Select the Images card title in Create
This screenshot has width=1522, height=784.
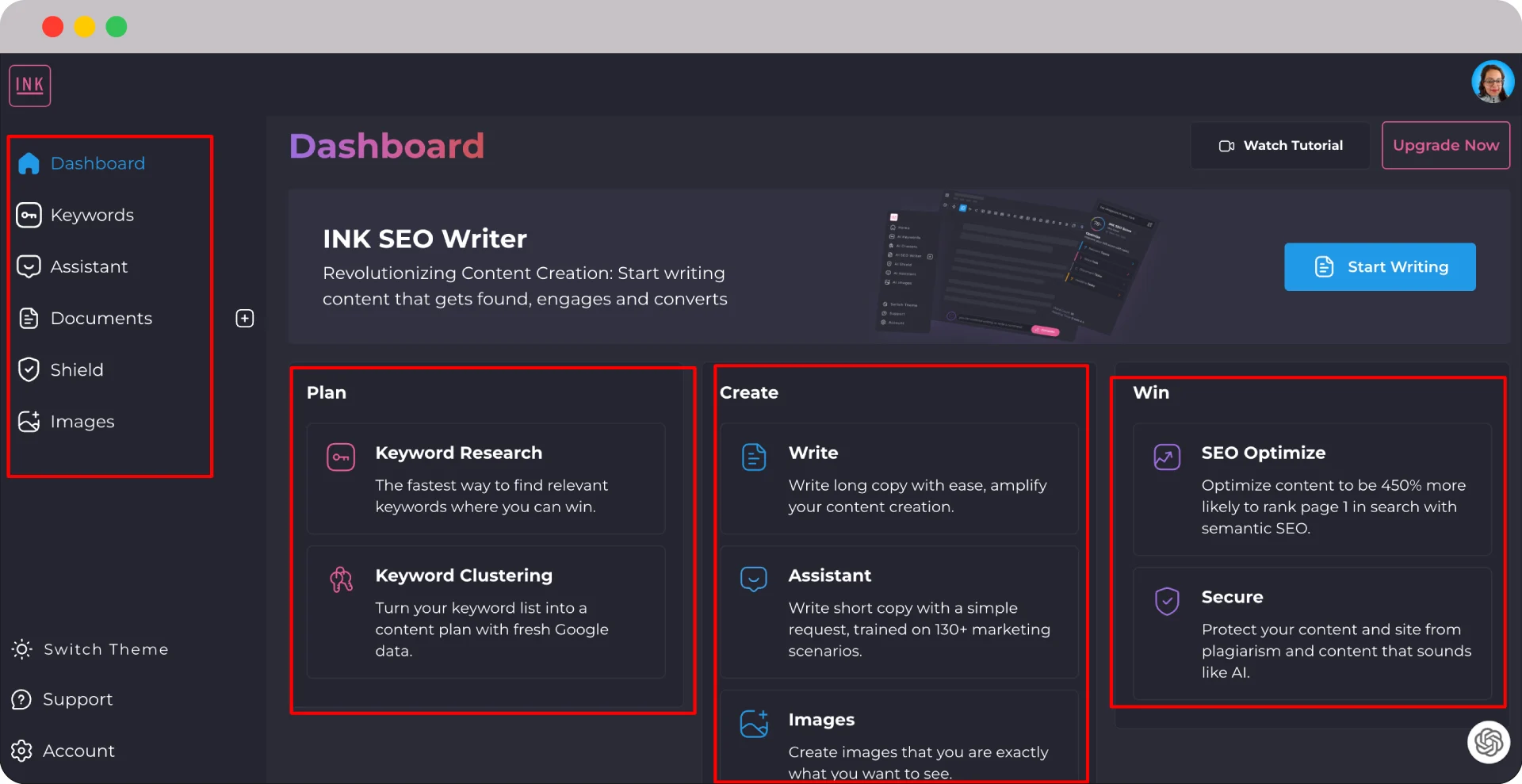pos(821,720)
